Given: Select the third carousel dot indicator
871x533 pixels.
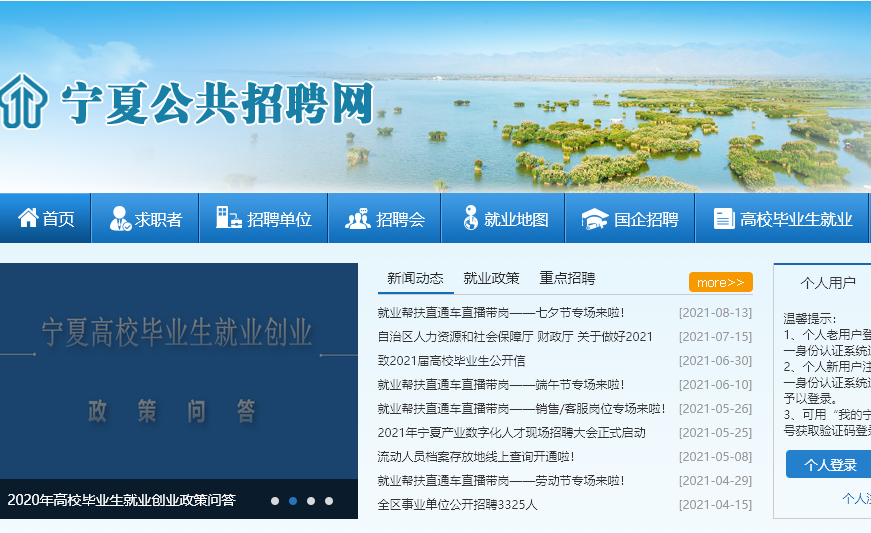Looking at the screenshot, I should coord(311,501).
